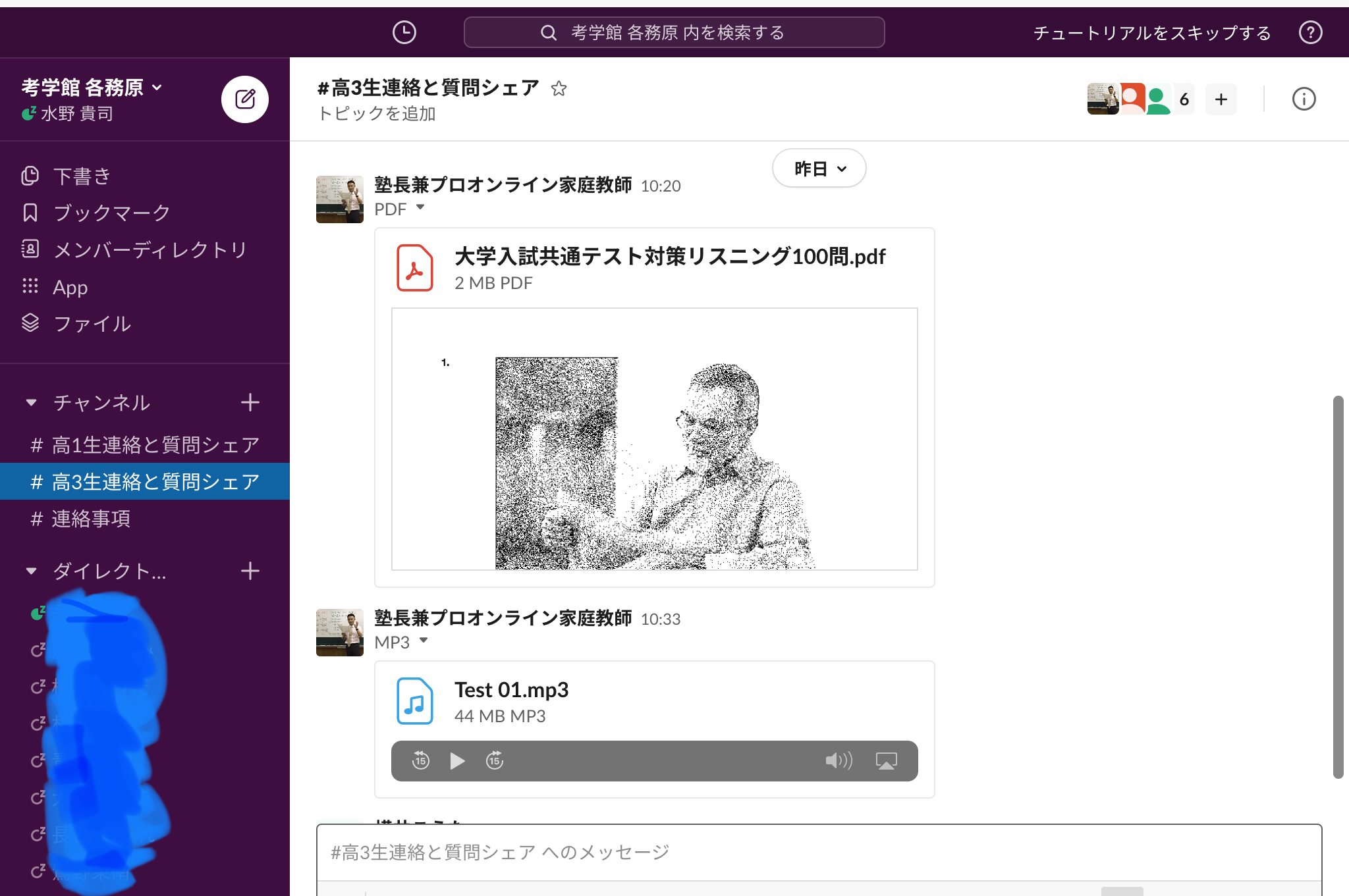Star the 高3生連絡と質問シェア channel
This screenshot has height=896, width=1349.
pyautogui.click(x=559, y=88)
